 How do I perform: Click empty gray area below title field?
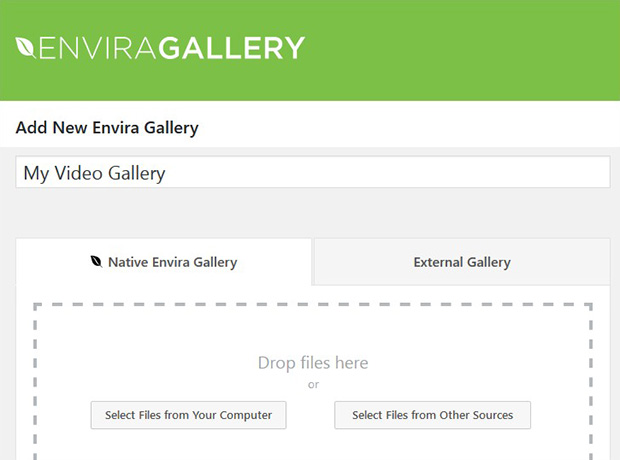click(x=313, y=213)
